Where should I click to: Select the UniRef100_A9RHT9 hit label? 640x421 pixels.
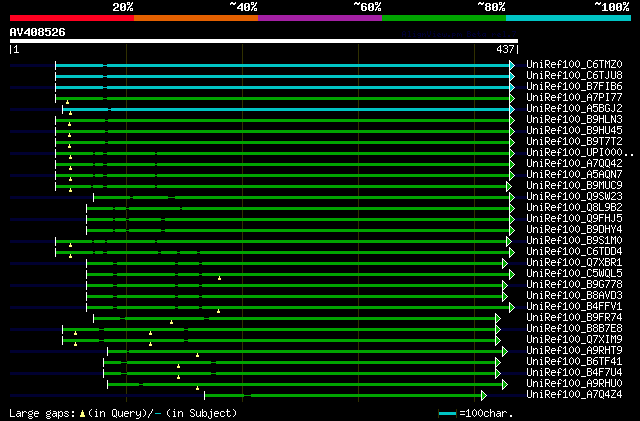pos(574,351)
